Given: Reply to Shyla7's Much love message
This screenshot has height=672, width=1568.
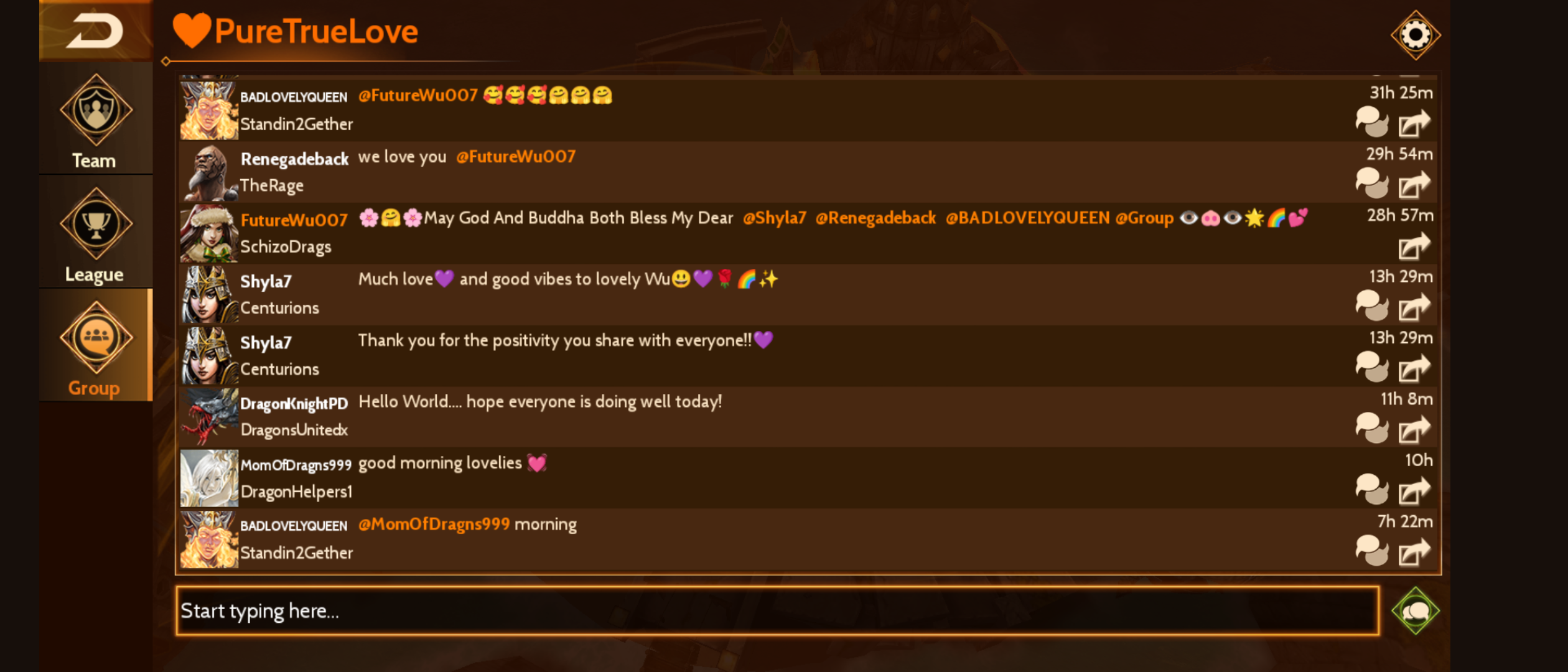Looking at the screenshot, I should tap(1371, 306).
